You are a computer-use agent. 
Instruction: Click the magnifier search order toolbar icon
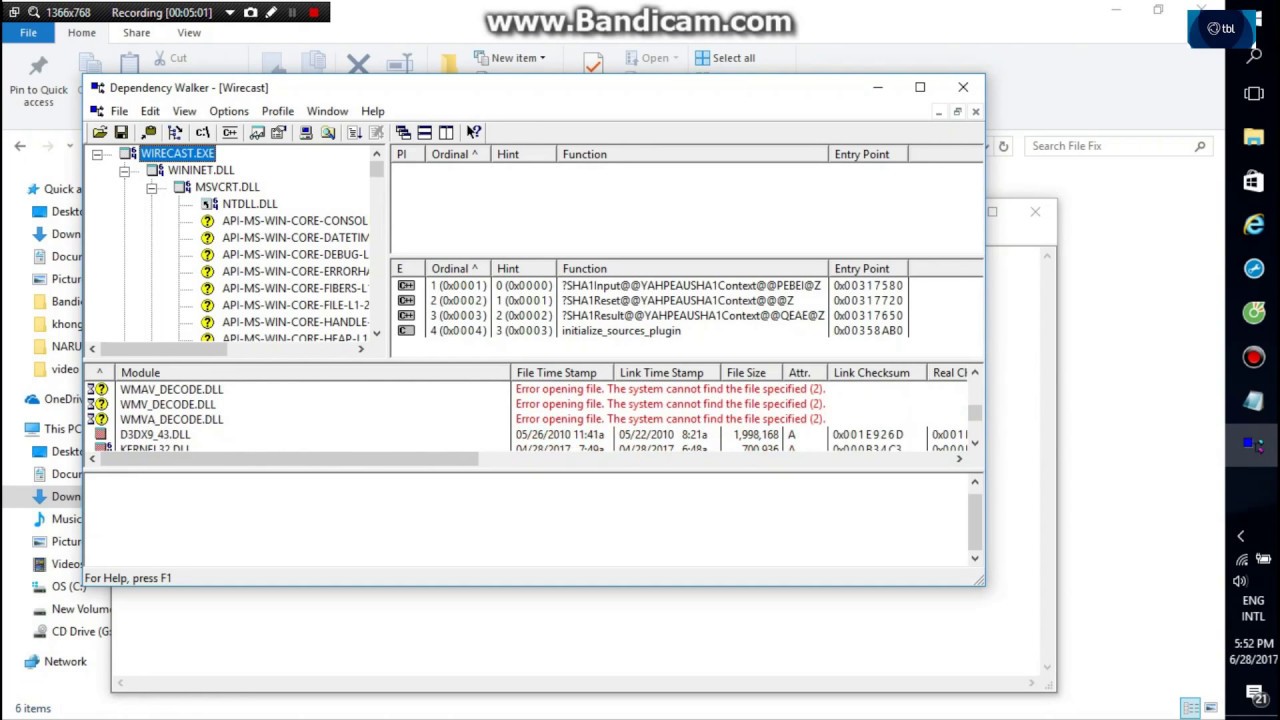[328, 132]
